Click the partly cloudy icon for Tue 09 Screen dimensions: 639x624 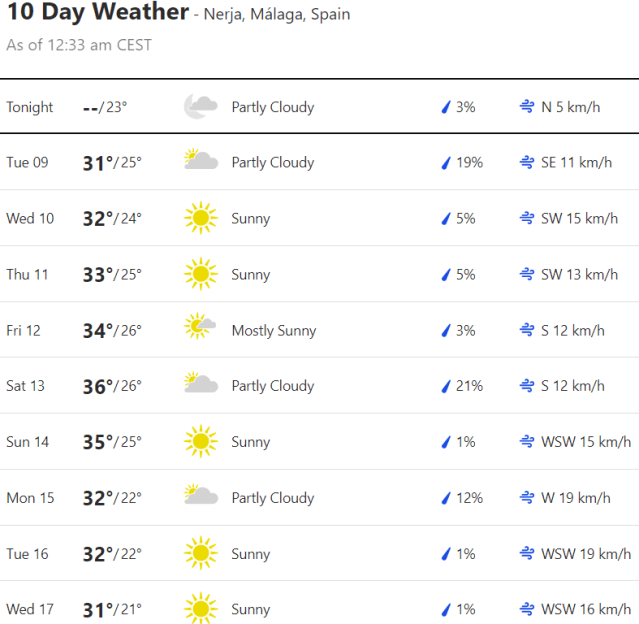pos(201,162)
